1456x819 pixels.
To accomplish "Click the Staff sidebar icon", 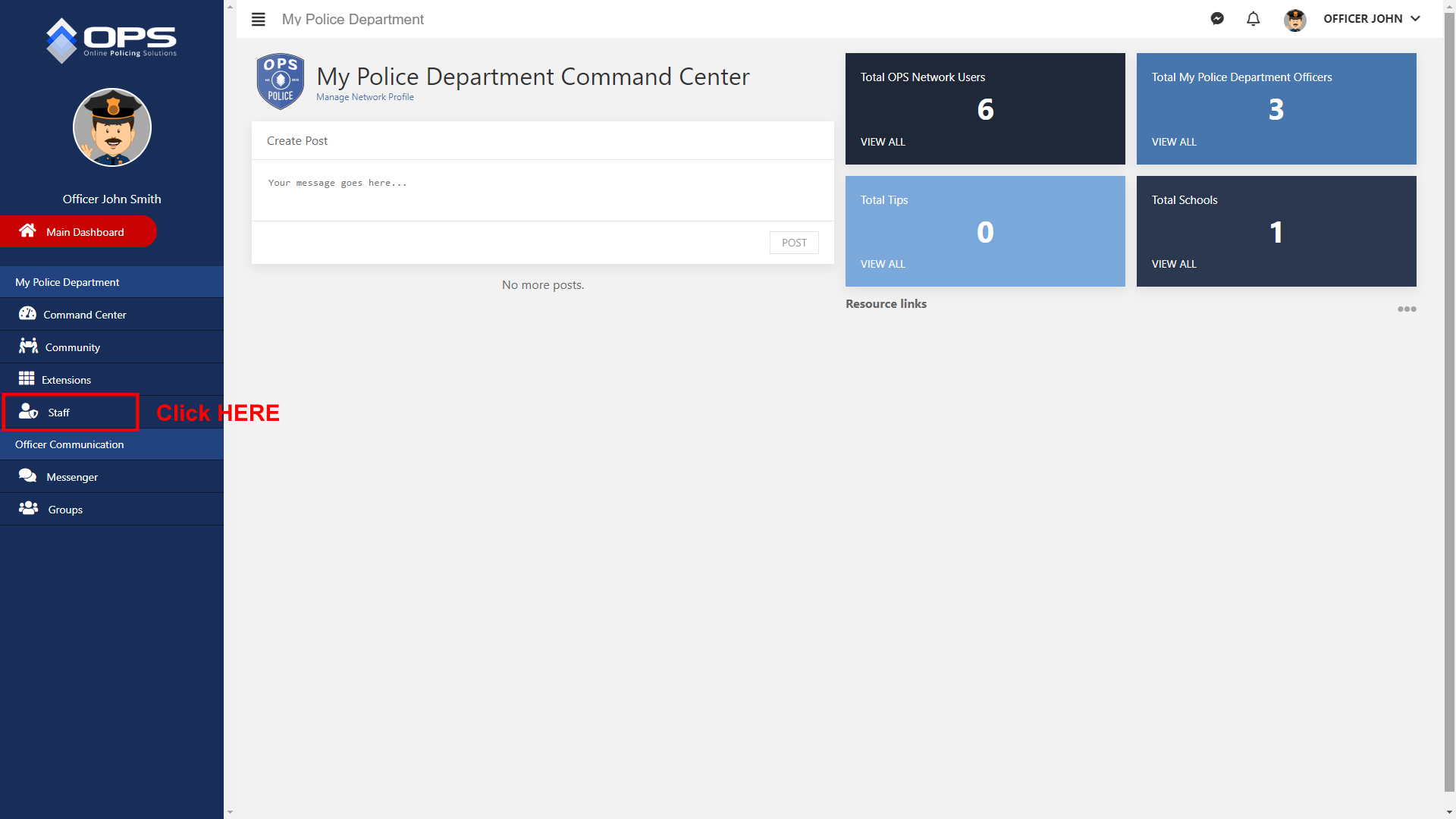I will click(x=28, y=412).
